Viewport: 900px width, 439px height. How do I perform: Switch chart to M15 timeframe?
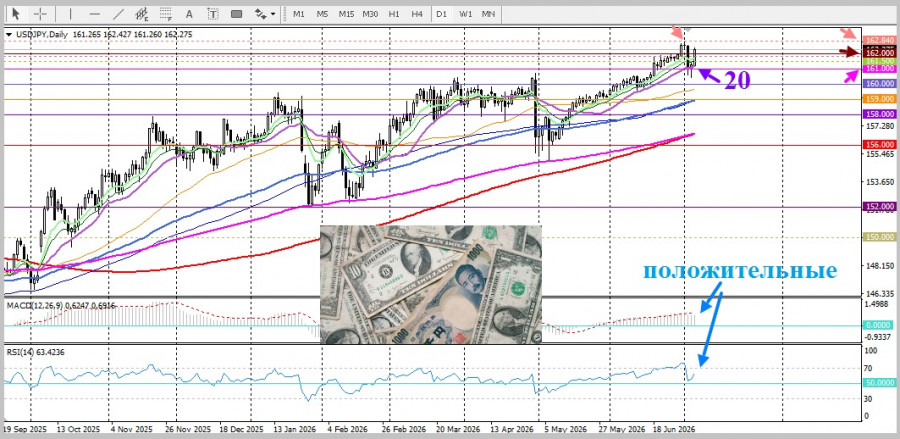(x=346, y=14)
